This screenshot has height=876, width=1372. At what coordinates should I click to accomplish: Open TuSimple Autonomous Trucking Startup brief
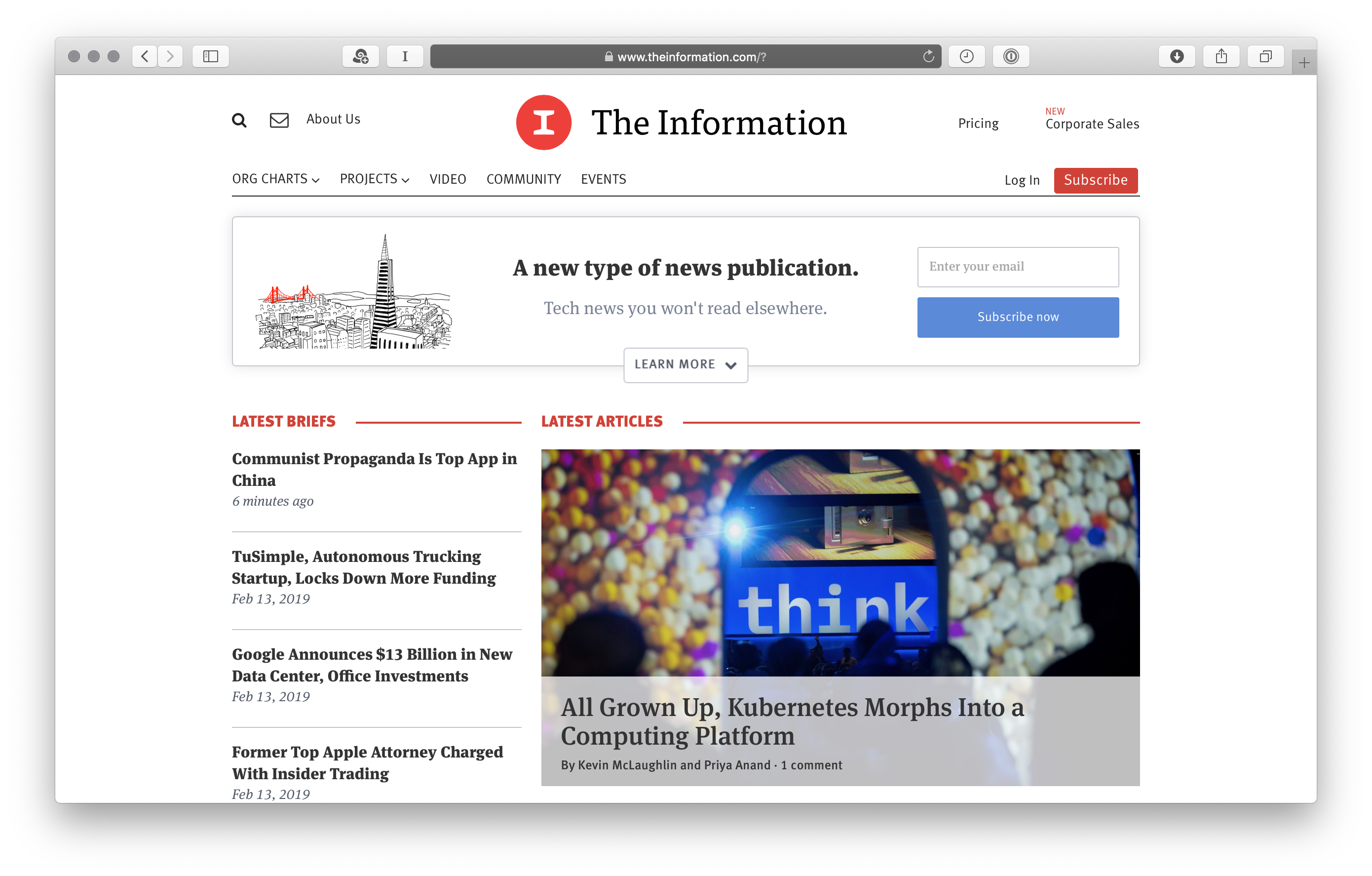tap(364, 567)
